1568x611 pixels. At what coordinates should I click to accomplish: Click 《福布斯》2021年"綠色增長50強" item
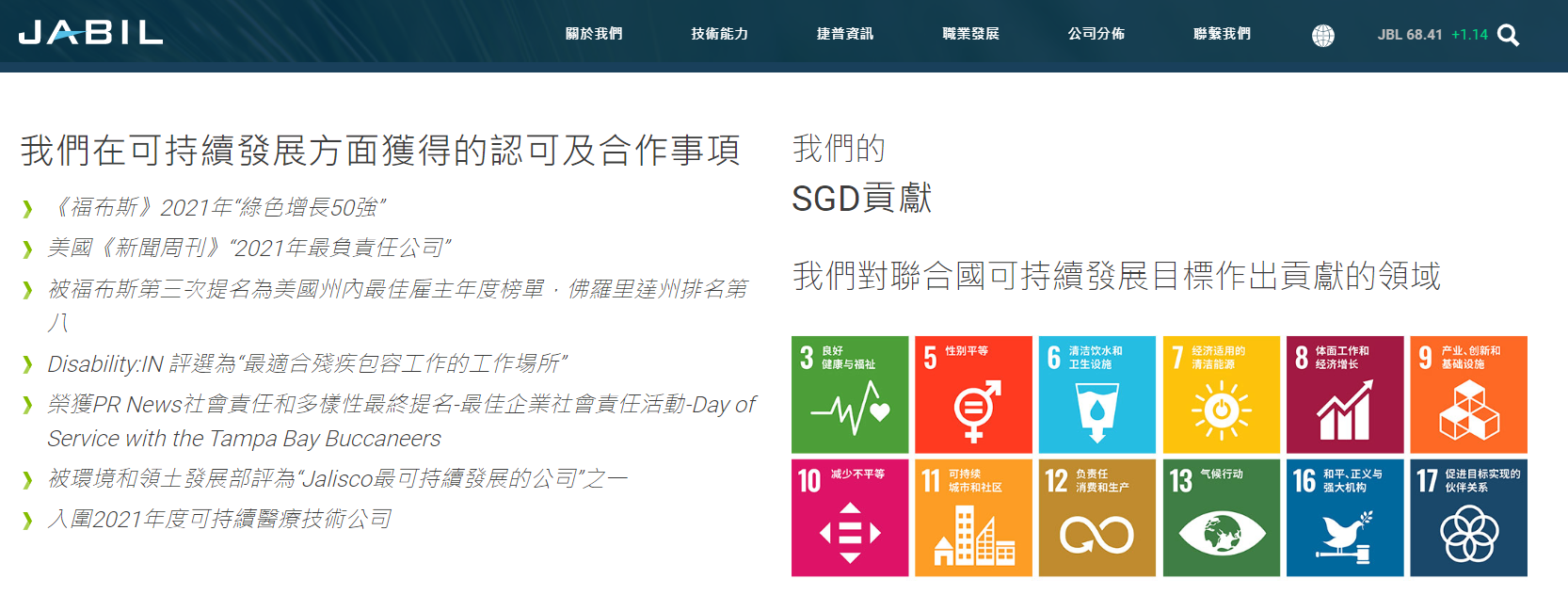tap(217, 207)
